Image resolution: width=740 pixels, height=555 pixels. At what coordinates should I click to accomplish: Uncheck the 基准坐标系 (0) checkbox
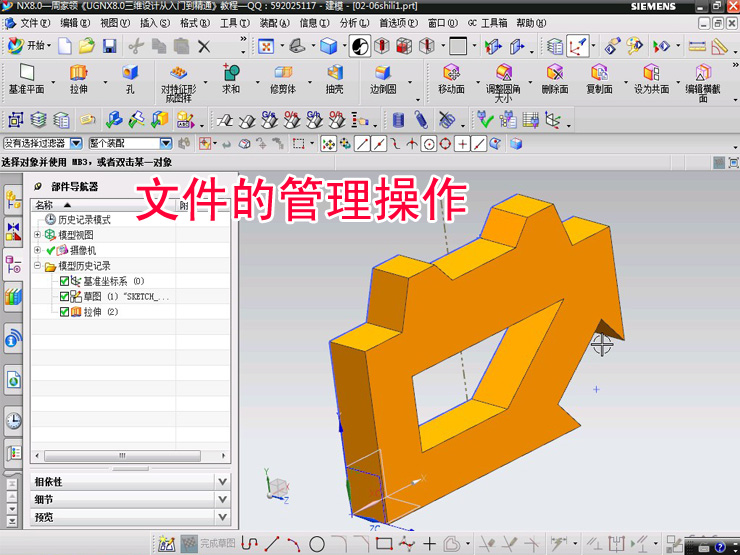(x=65, y=282)
